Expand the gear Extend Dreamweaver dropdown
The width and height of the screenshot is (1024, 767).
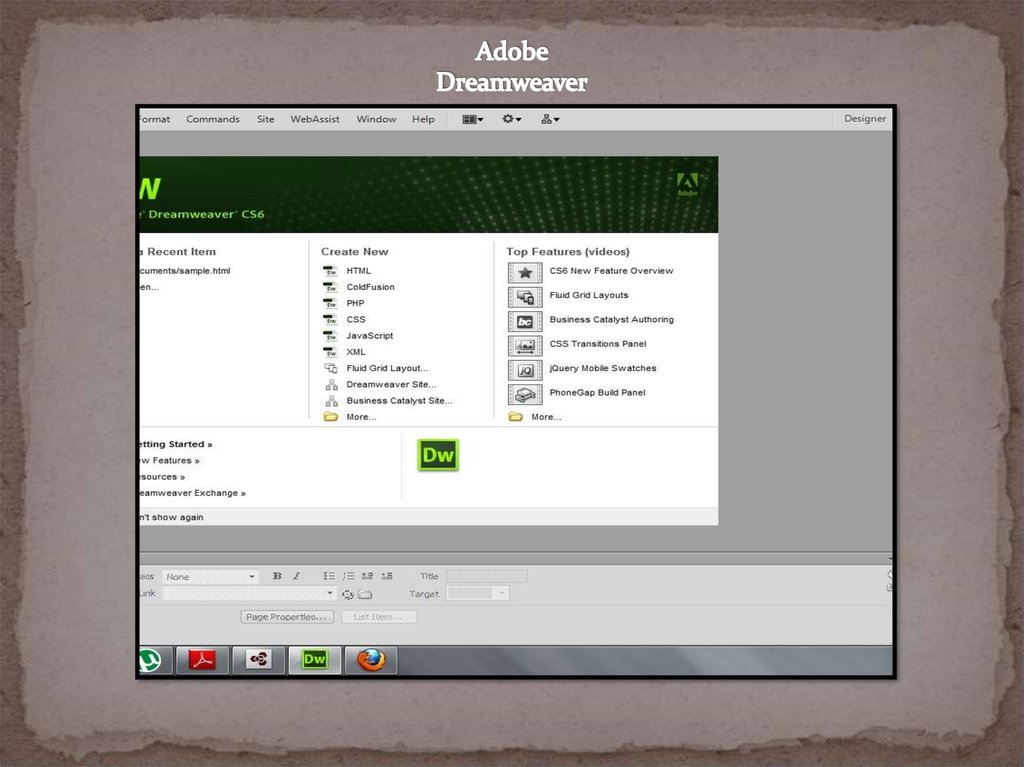pos(512,119)
